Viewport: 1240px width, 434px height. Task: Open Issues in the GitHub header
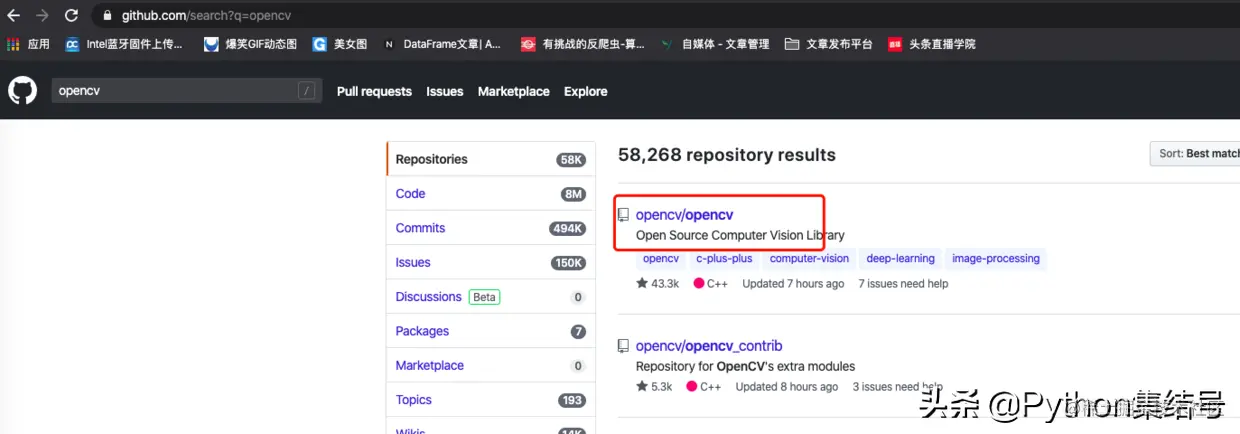pos(445,91)
